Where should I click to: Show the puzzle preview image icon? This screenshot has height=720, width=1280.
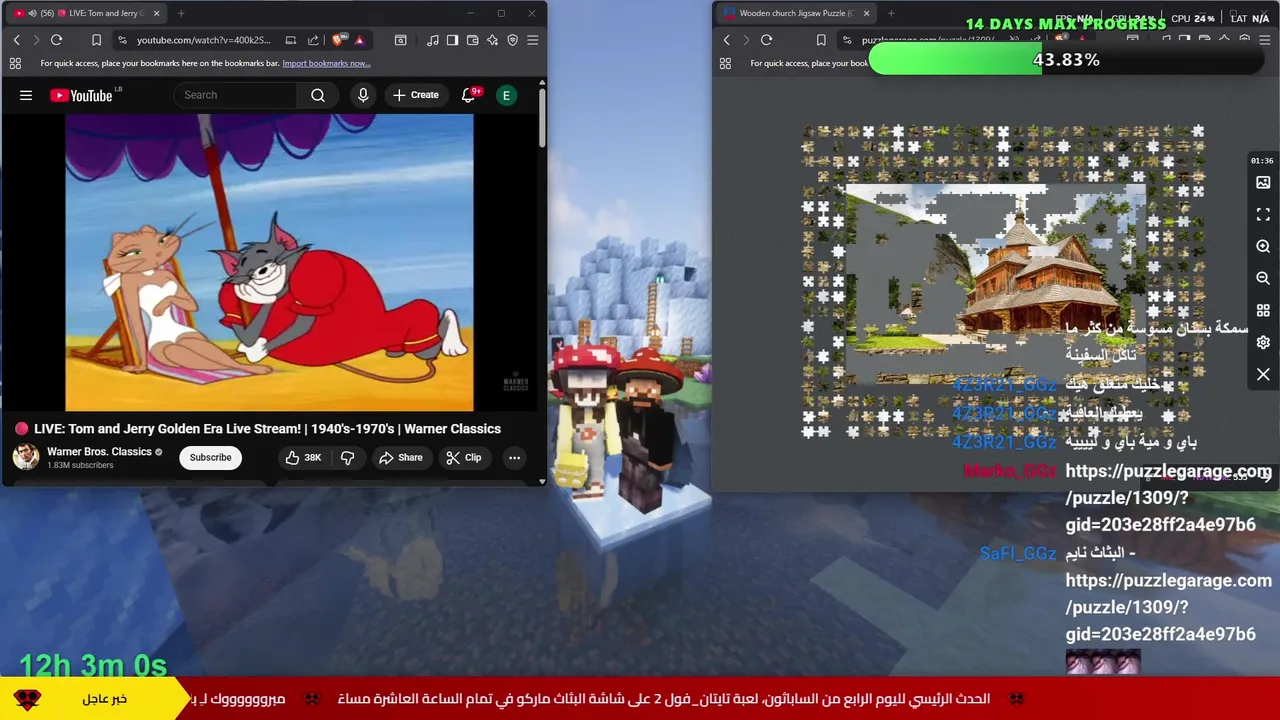point(1263,182)
